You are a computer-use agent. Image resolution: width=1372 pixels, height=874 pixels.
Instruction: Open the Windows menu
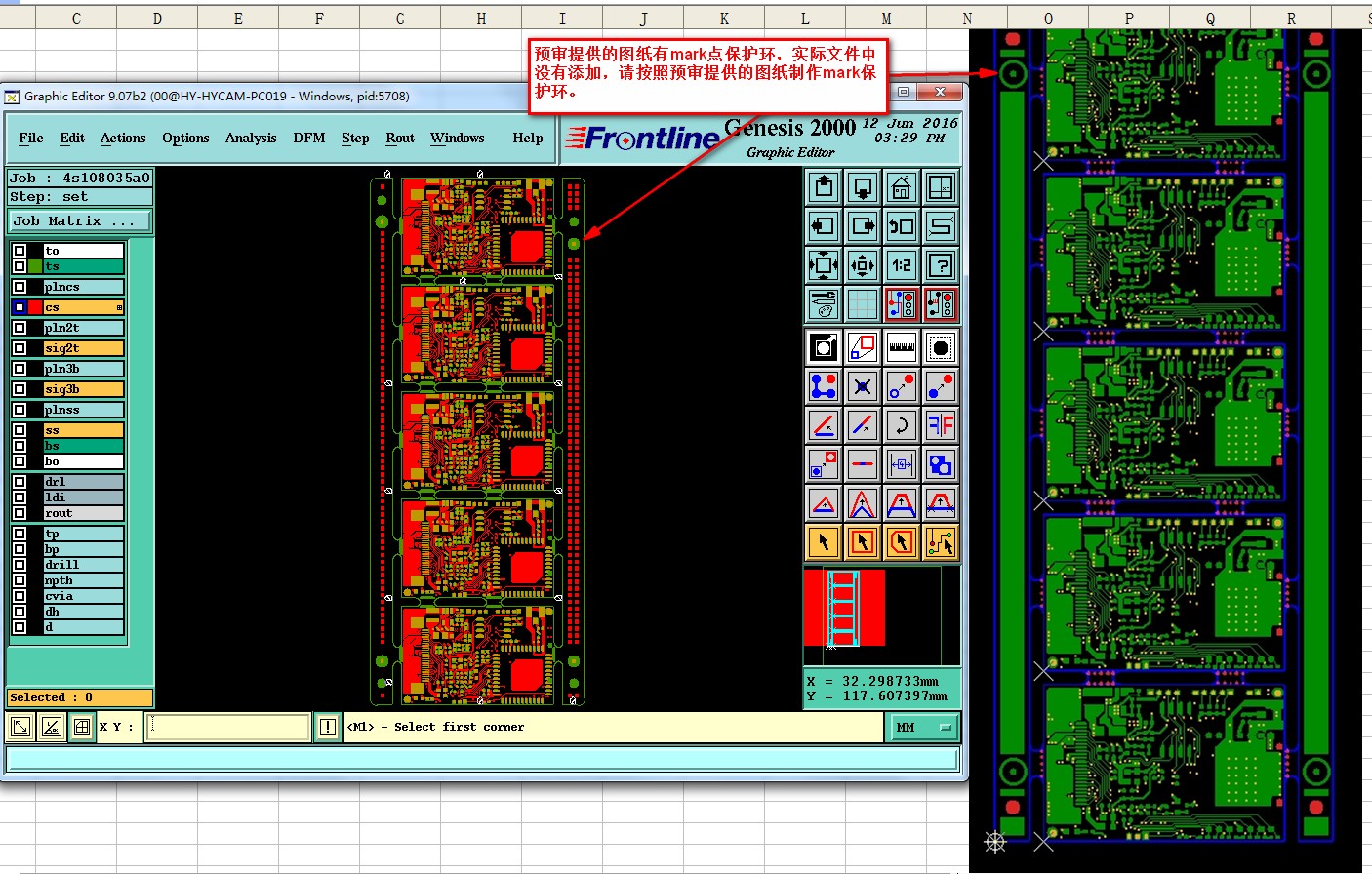point(458,139)
